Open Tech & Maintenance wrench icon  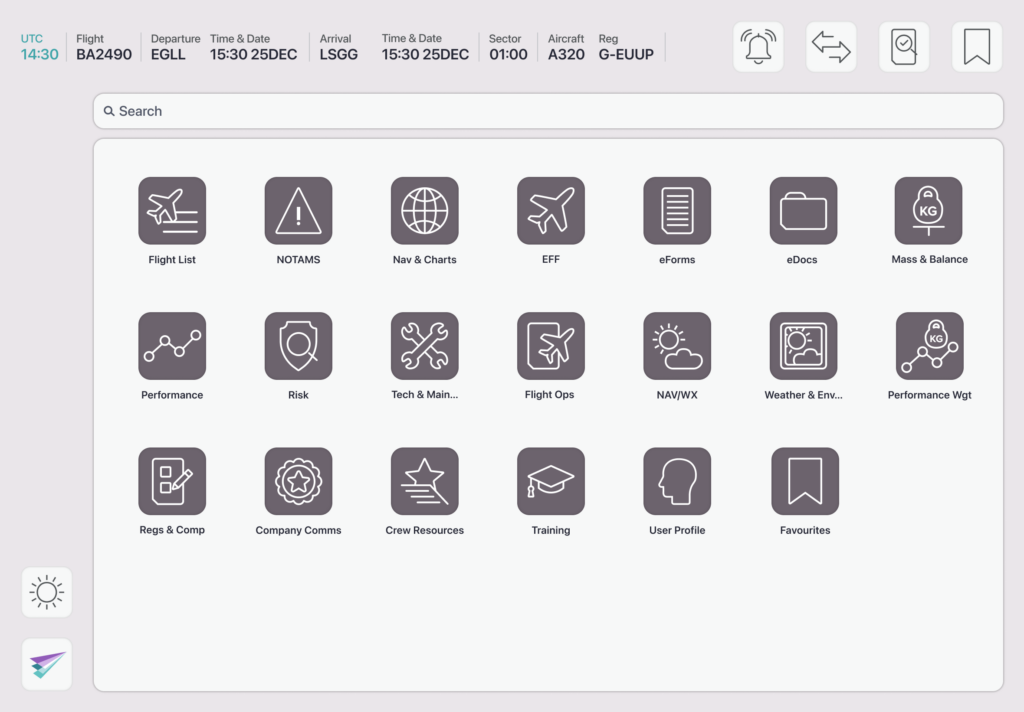tap(424, 346)
